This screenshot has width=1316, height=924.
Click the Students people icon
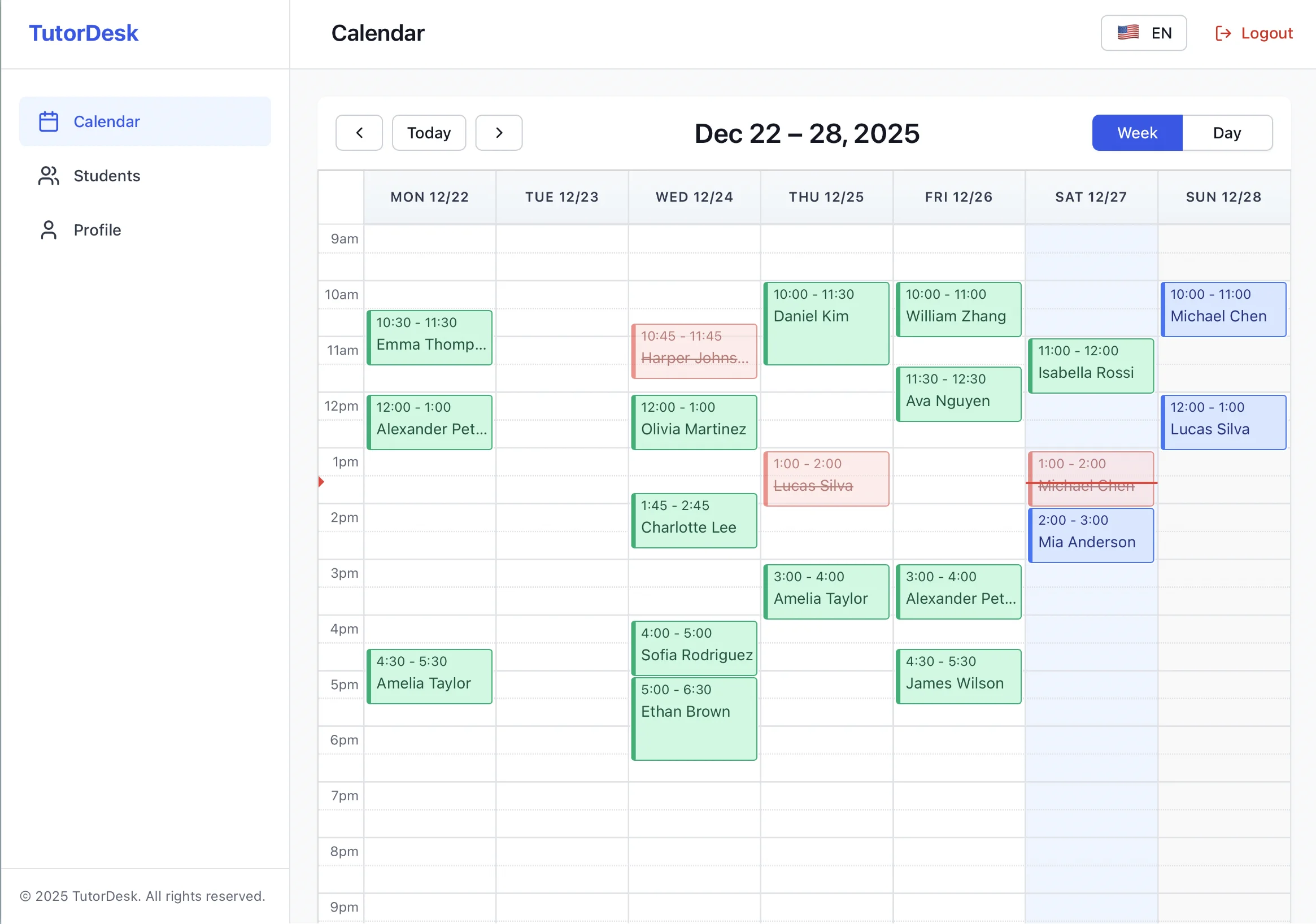point(48,176)
